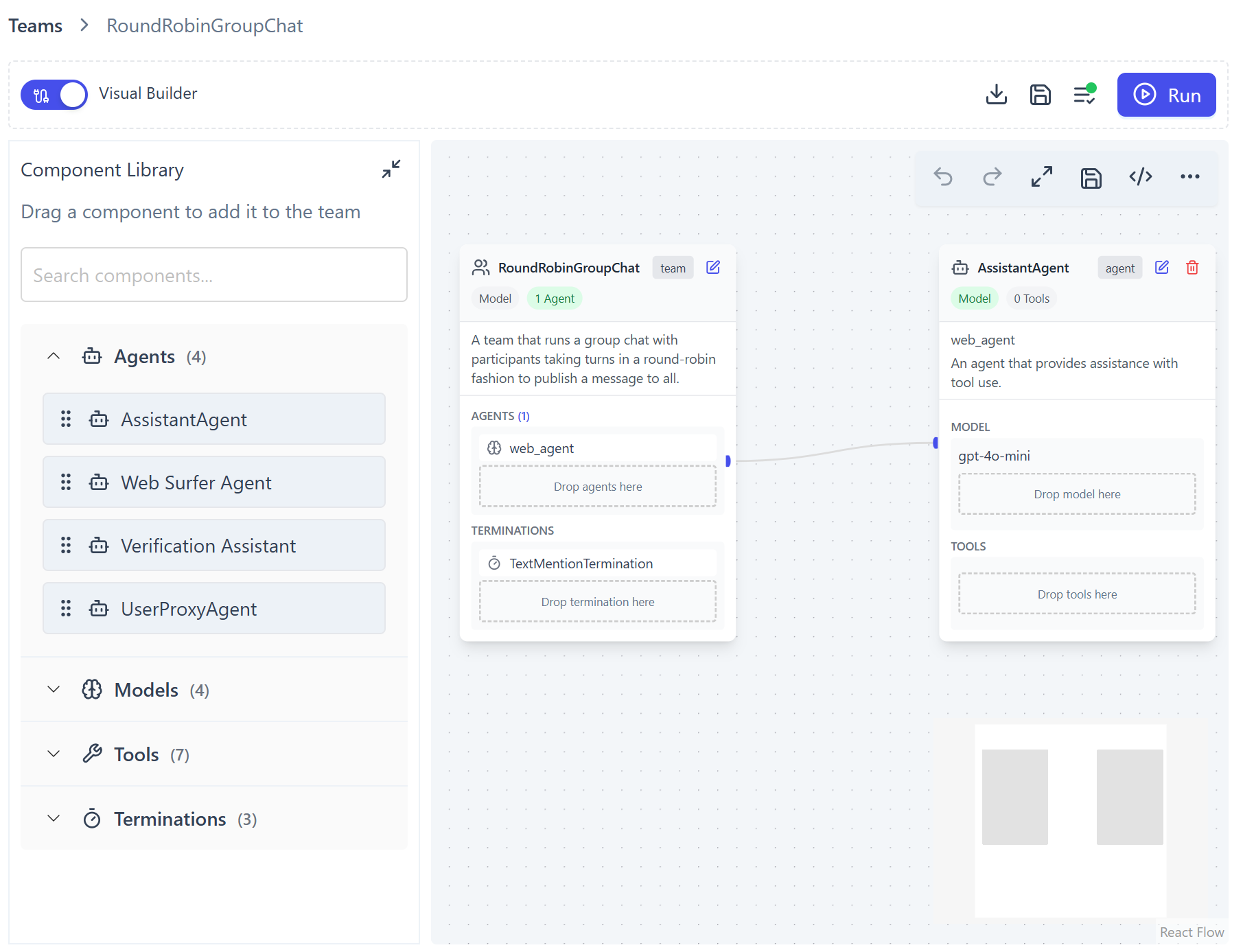Click Teams in the breadcrumb
Screen dimensions: 1243x952
pyautogui.click(x=36, y=26)
